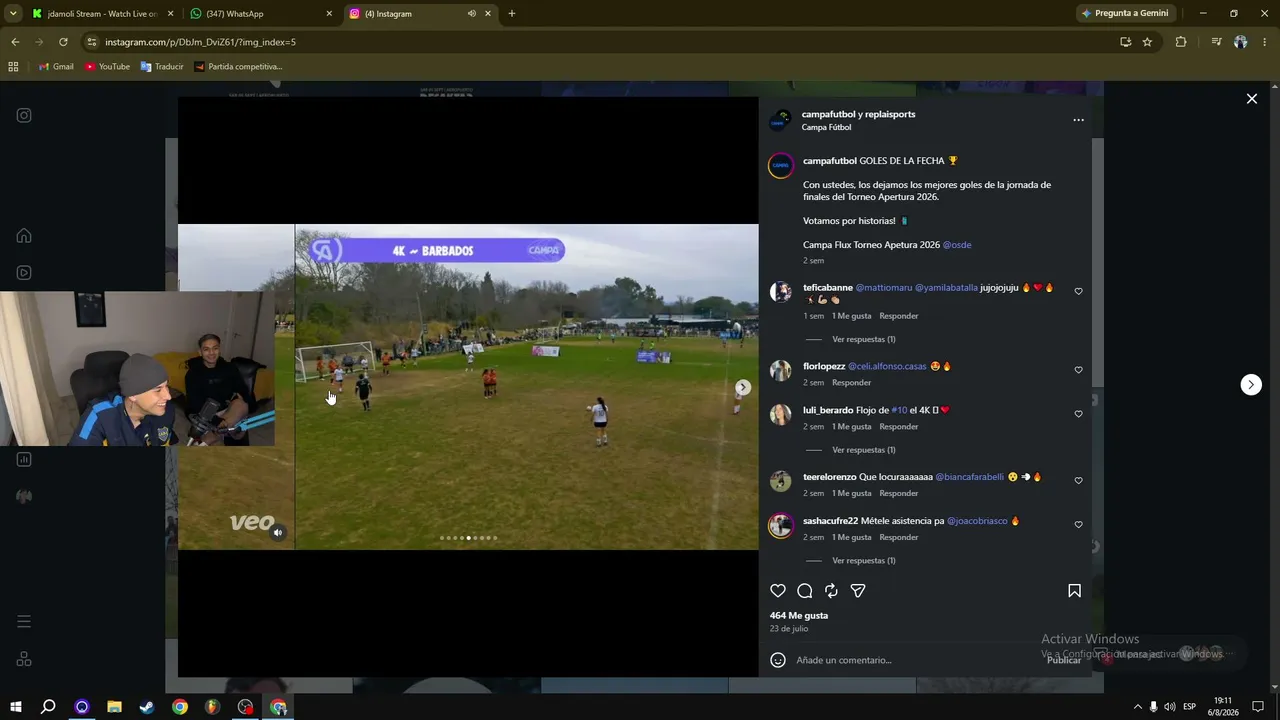Like sashacufre22's comment
The width and height of the screenshot is (1280, 720).
tap(1078, 525)
